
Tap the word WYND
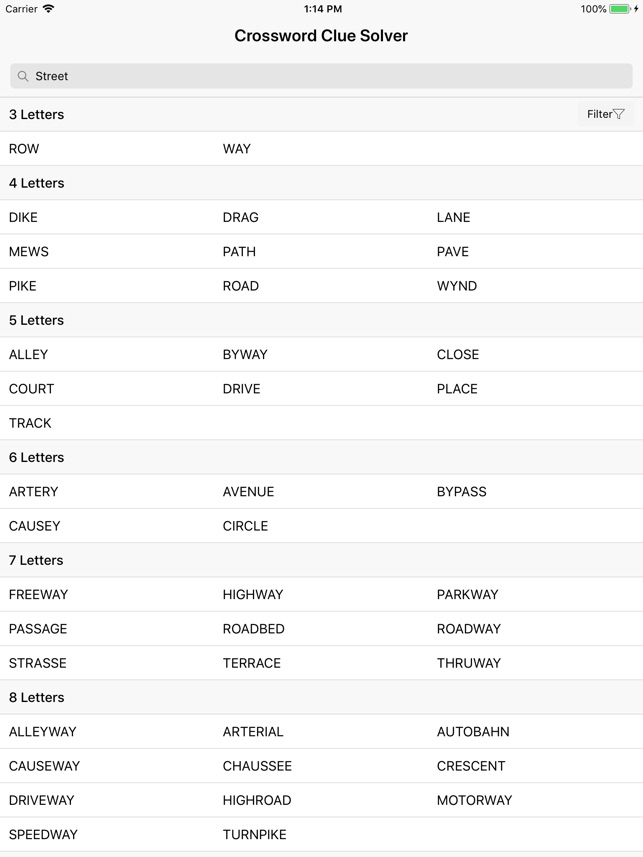457,286
